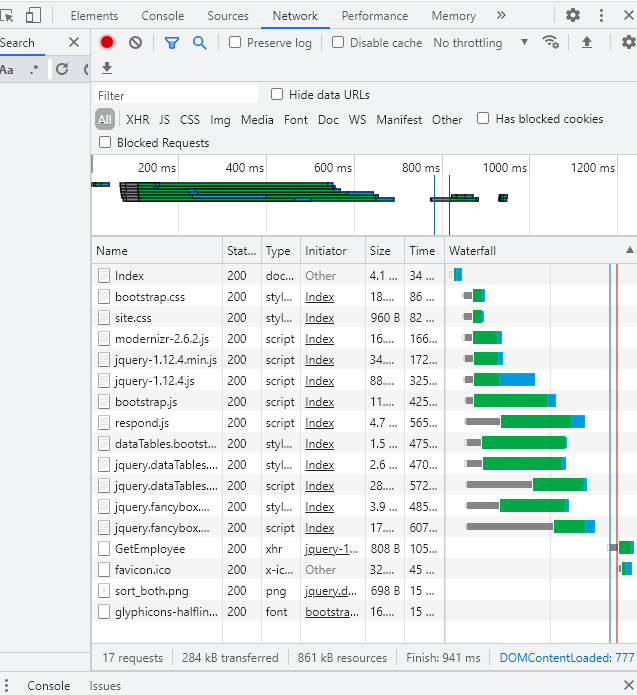
Task: Clear the network log
Action: (x=135, y=42)
